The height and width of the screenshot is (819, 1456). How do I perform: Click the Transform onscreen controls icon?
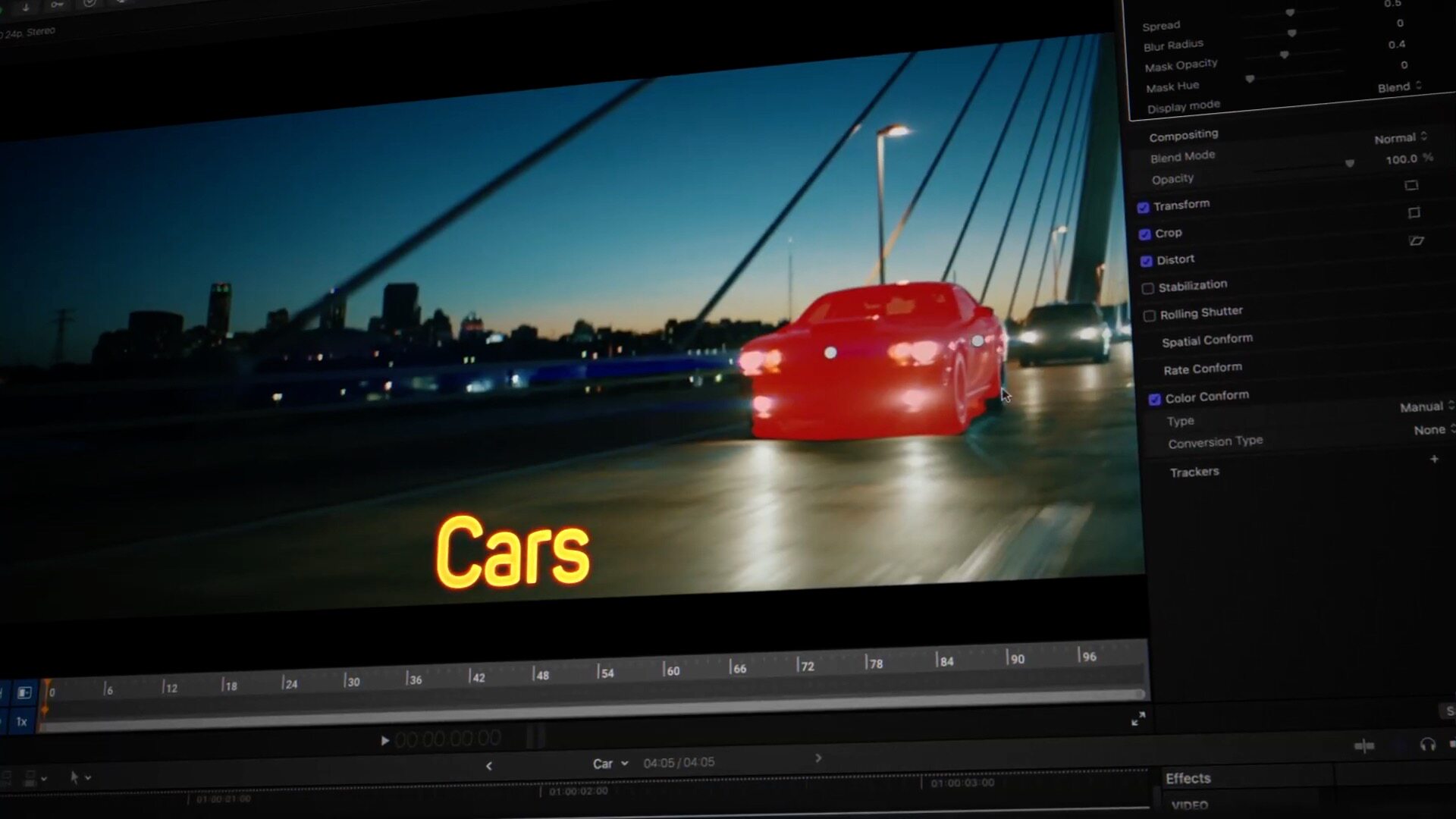pyautogui.click(x=1411, y=185)
